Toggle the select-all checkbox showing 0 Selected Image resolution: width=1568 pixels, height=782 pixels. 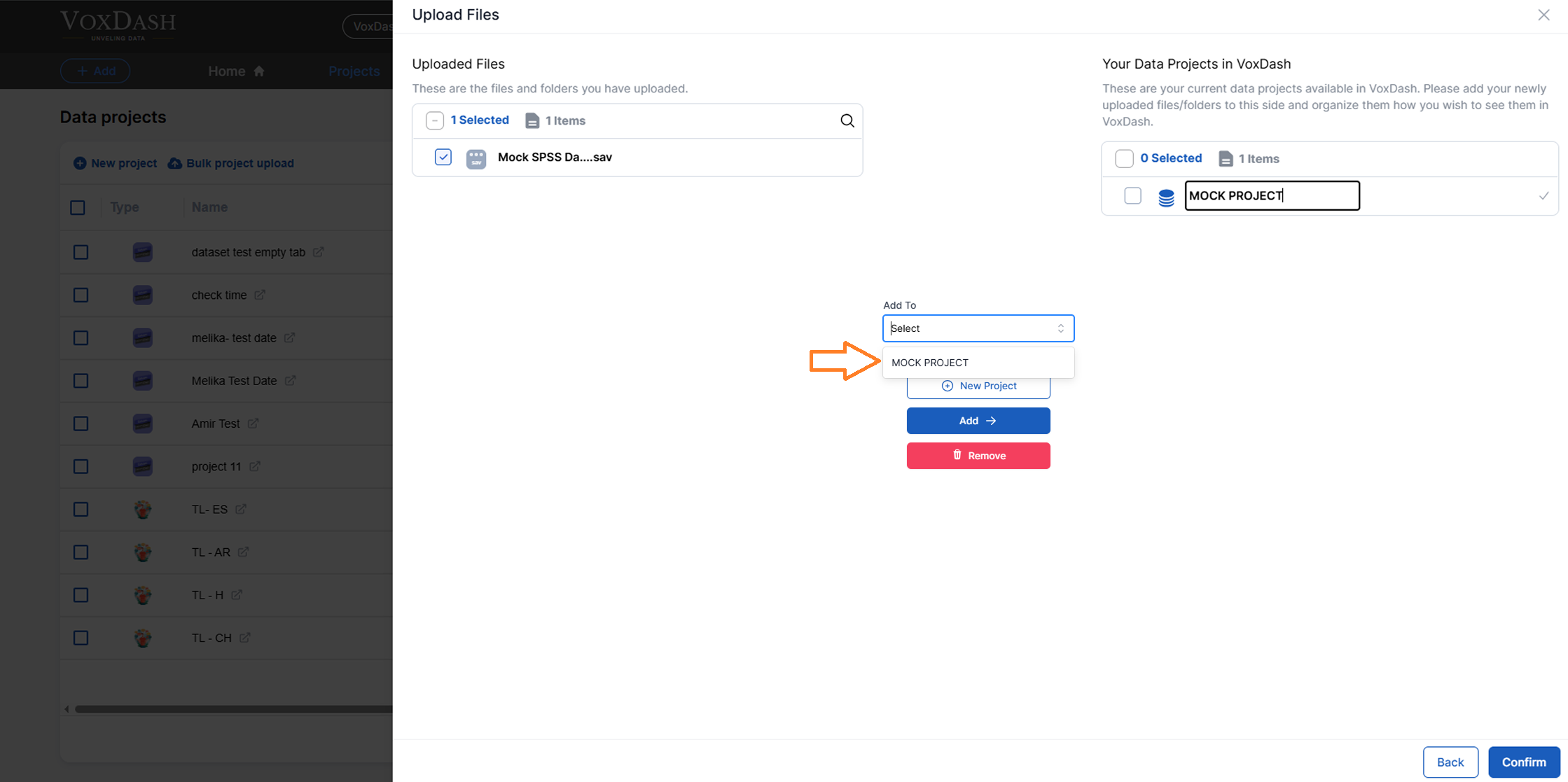(1124, 158)
